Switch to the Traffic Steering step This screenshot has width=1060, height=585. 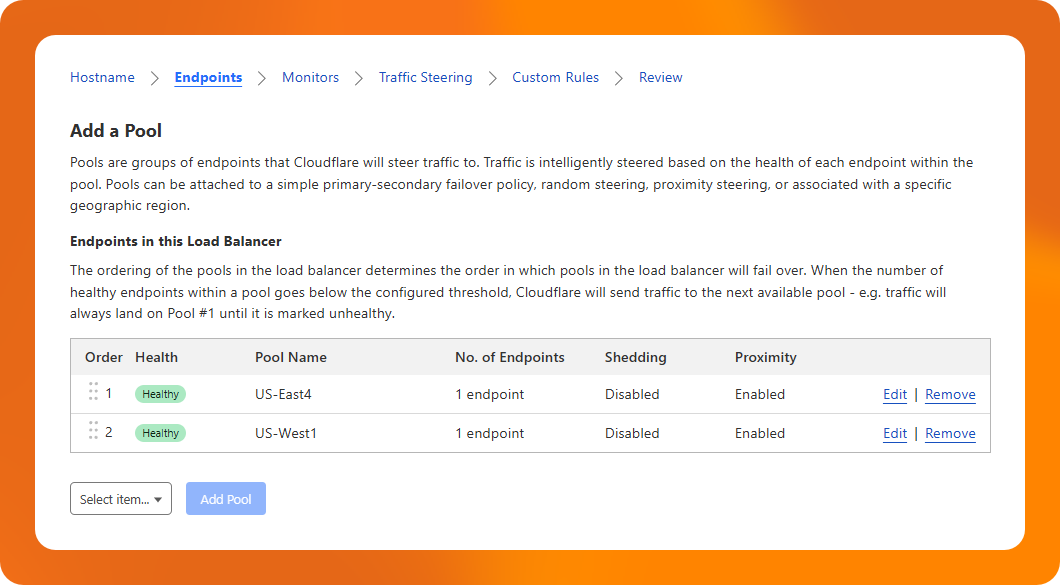tap(425, 77)
